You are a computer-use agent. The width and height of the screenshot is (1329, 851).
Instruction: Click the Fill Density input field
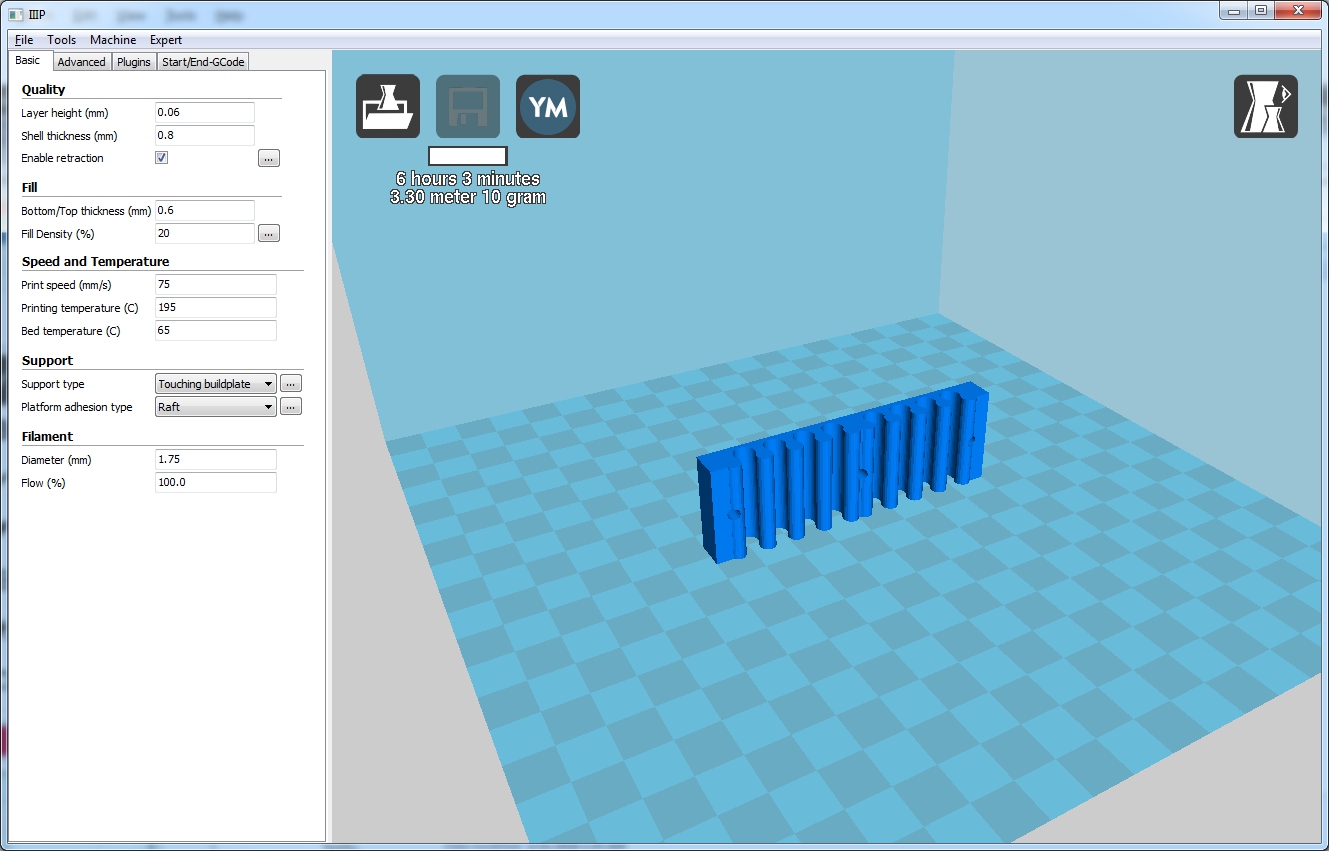click(x=205, y=234)
